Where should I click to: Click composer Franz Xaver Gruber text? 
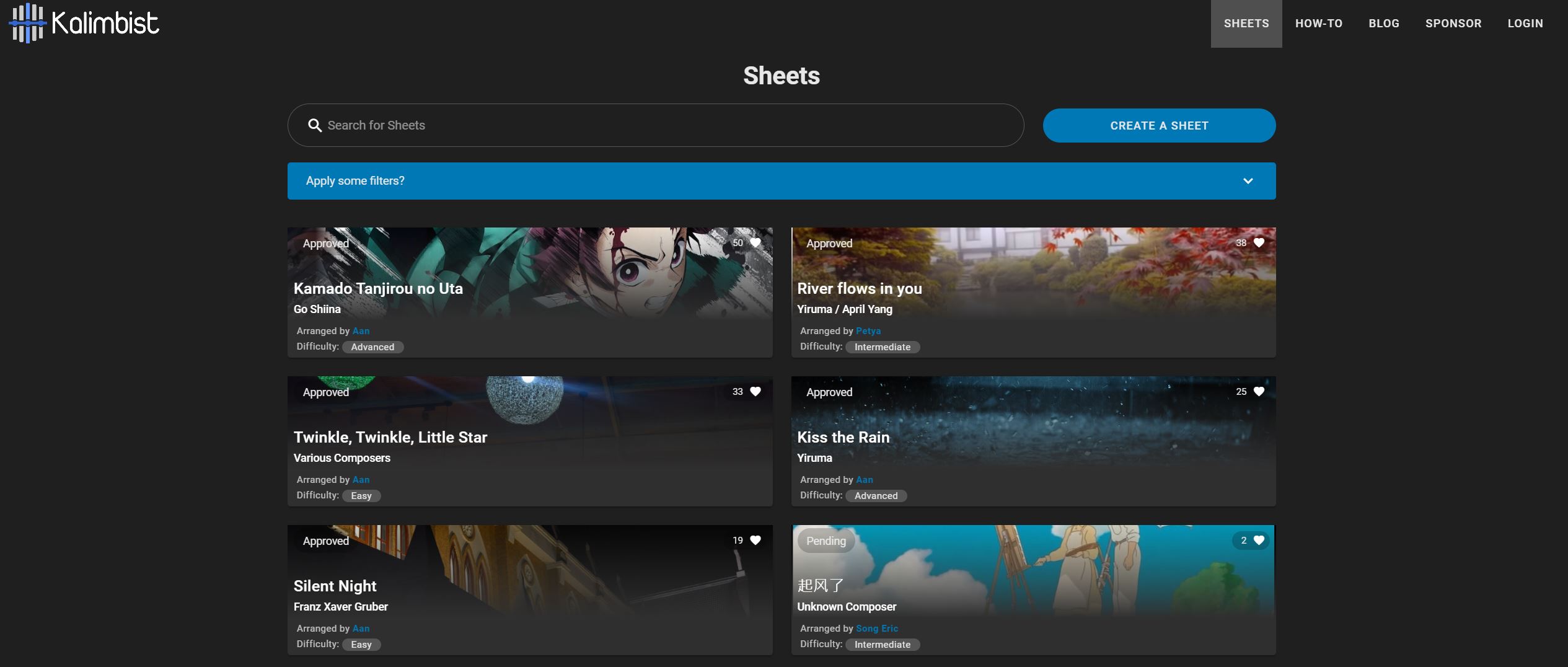341,607
